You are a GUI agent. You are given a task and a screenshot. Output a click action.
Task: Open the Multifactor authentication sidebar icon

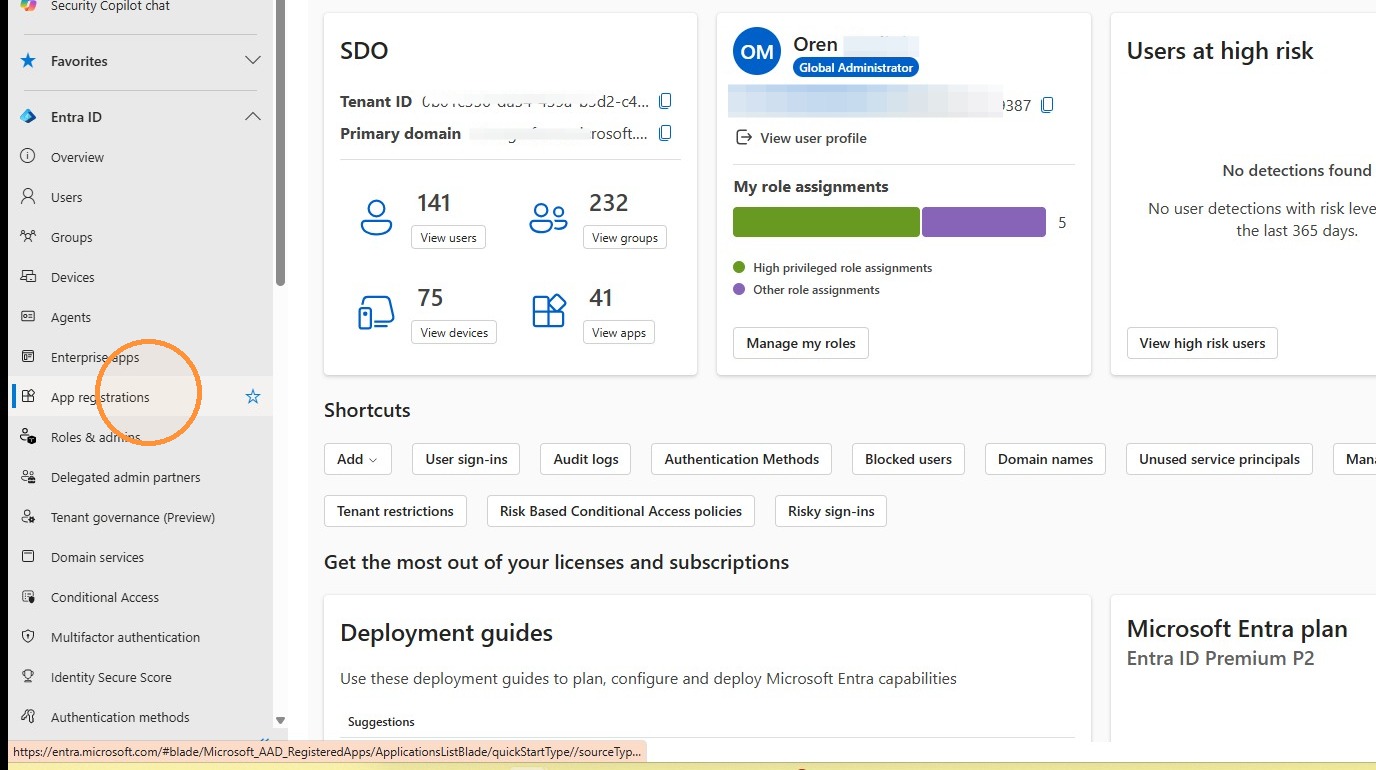tap(29, 637)
